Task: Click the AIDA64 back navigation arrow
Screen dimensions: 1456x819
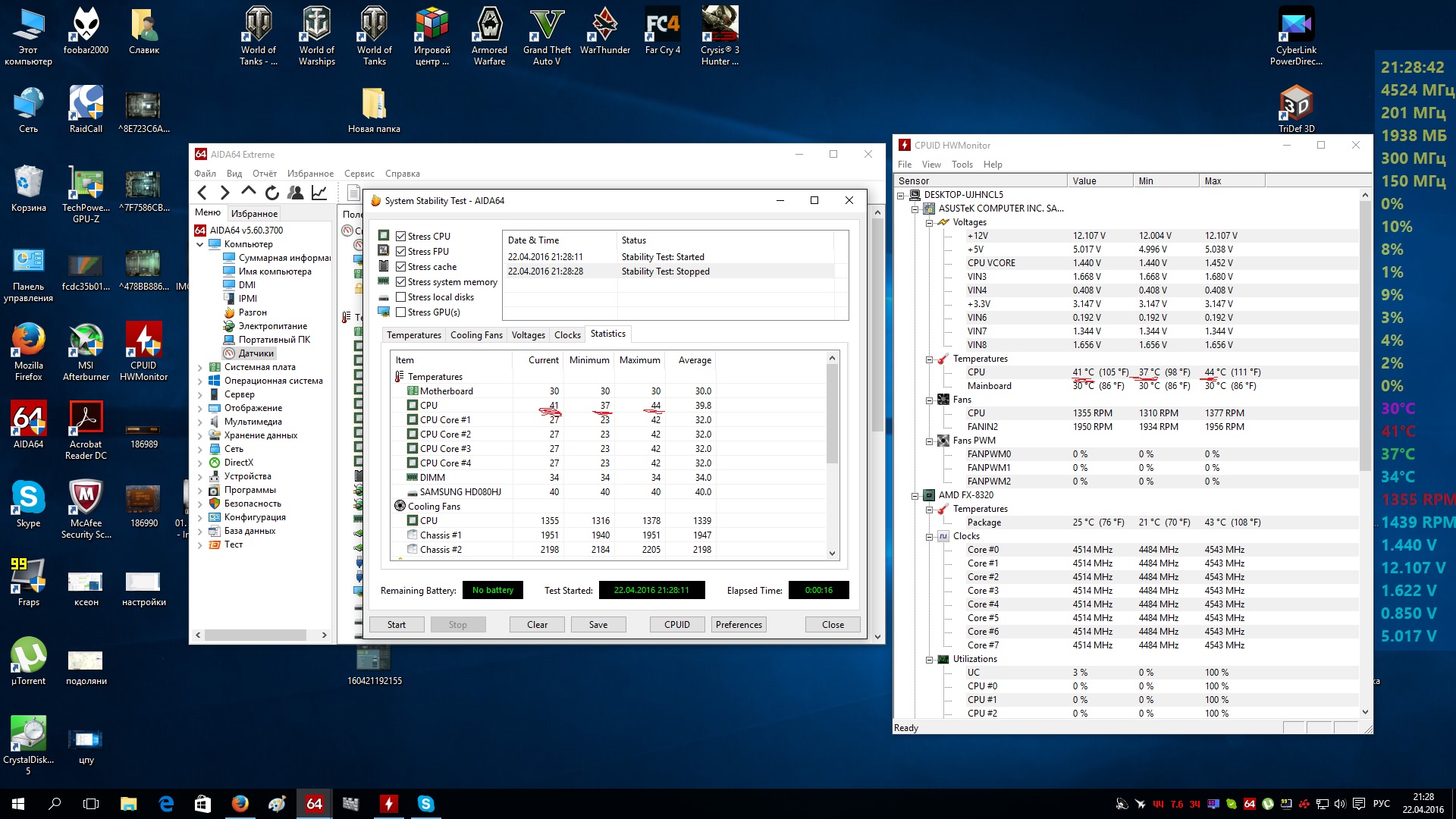Action: (202, 193)
